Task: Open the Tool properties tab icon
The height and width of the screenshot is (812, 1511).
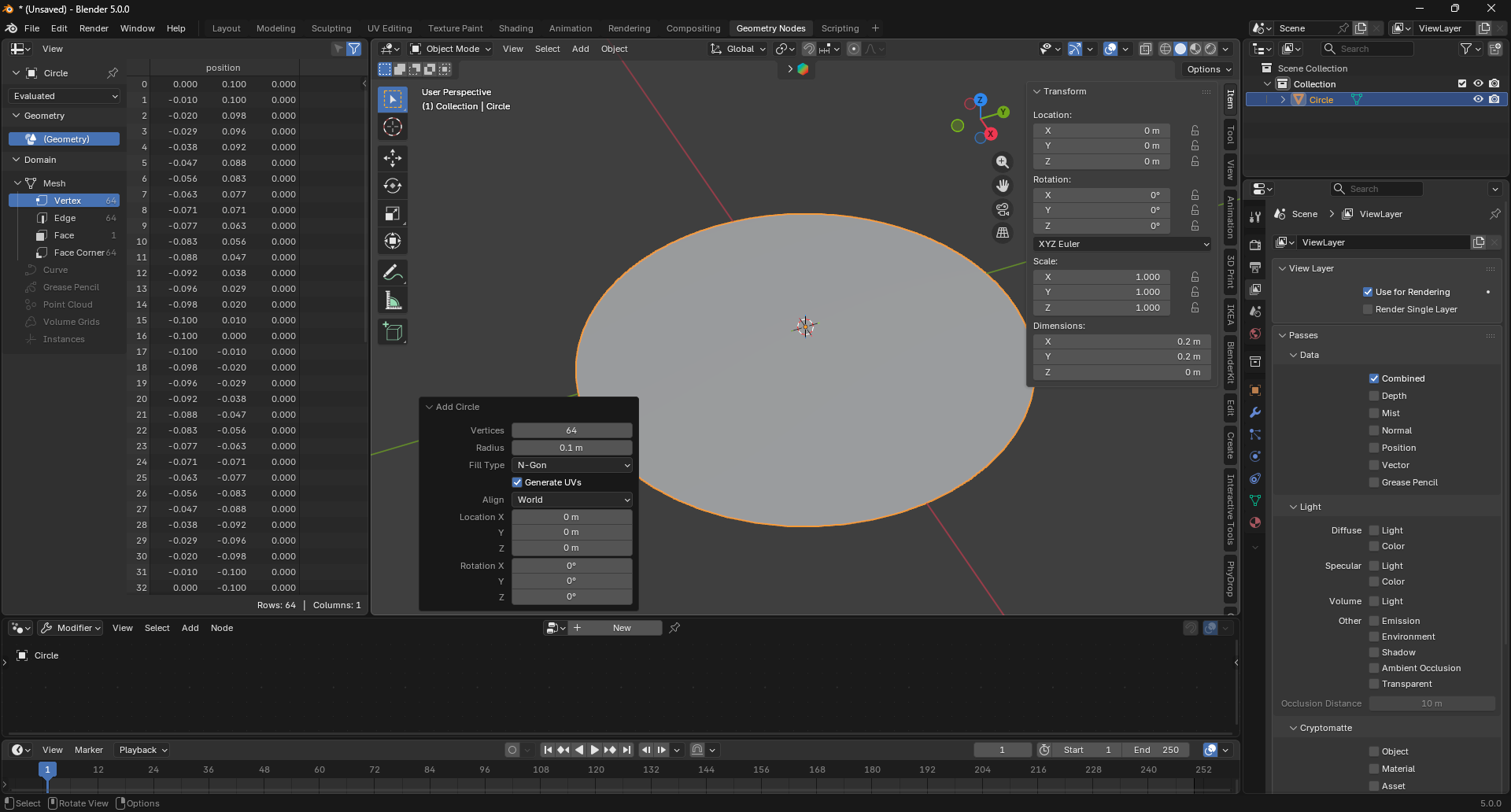Action: [x=1255, y=217]
